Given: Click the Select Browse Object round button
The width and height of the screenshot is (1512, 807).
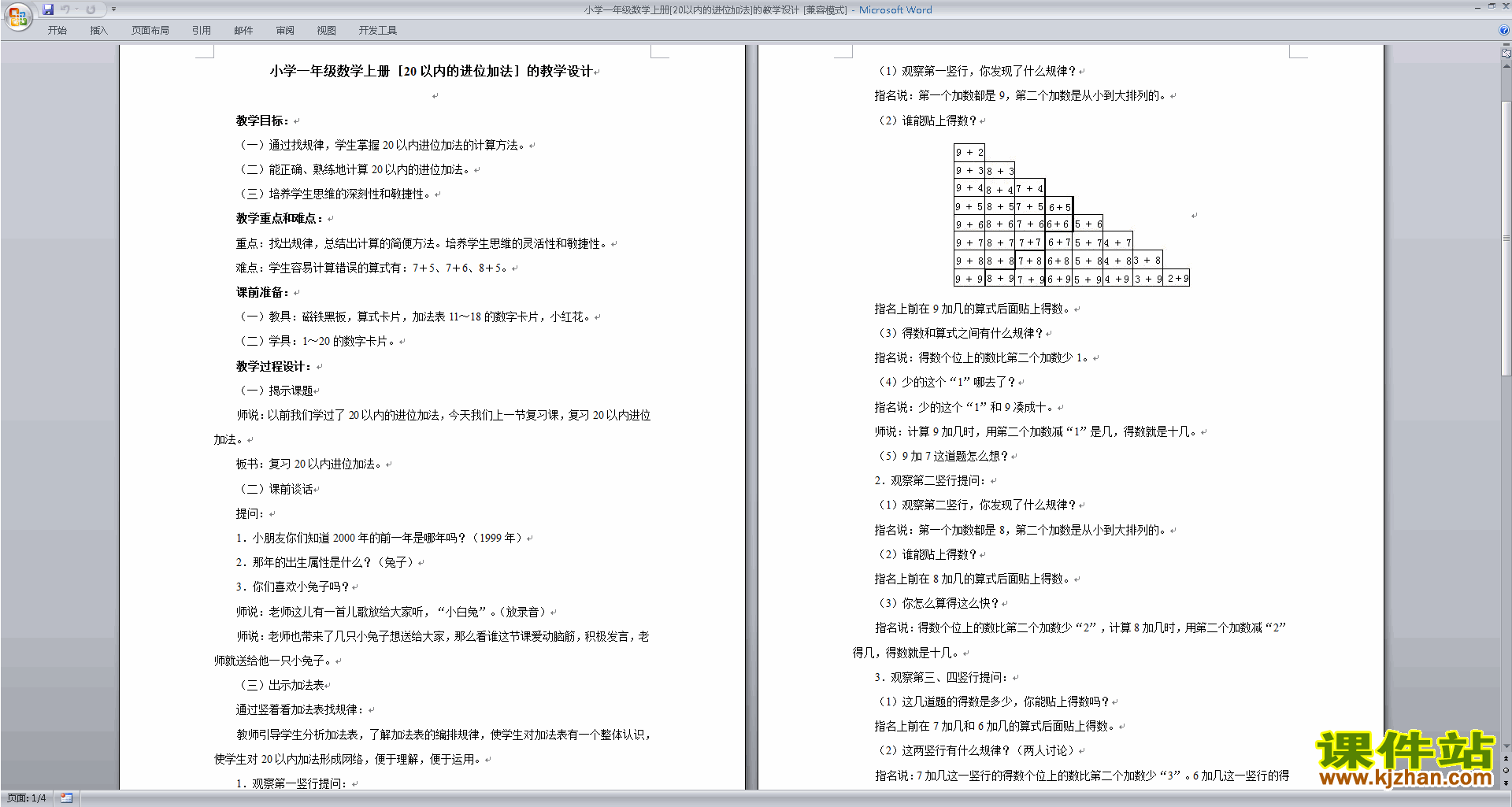Looking at the screenshot, I should 1506,770.
